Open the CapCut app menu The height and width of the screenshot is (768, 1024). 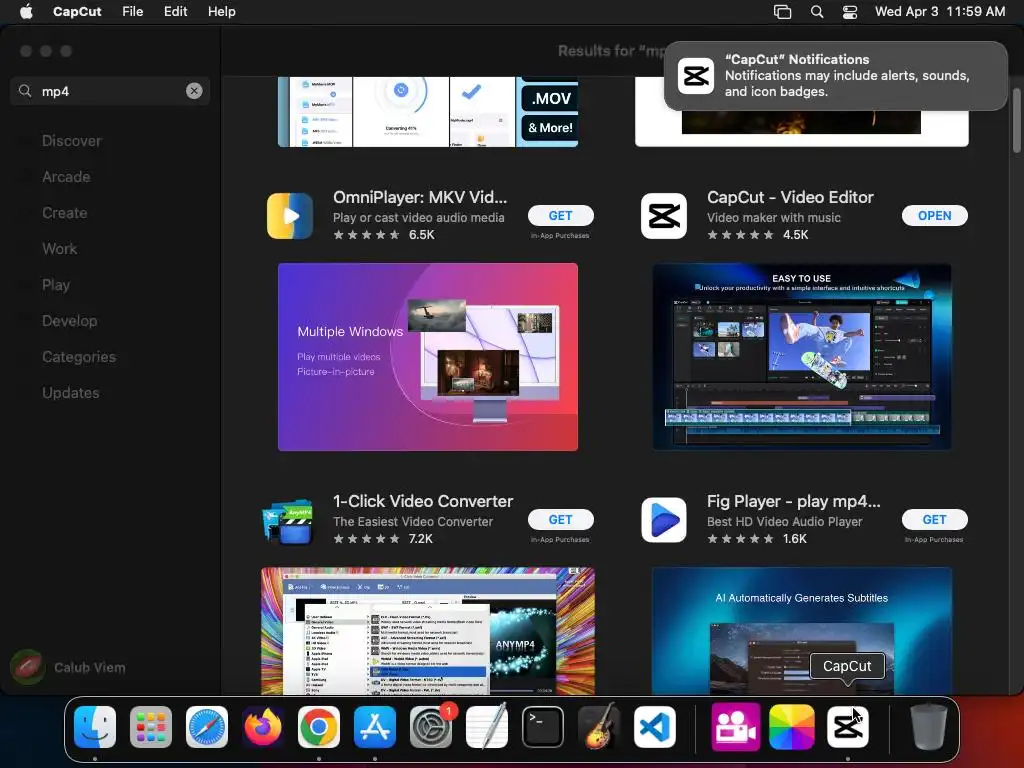pyautogui.click(x=77, y=12)
